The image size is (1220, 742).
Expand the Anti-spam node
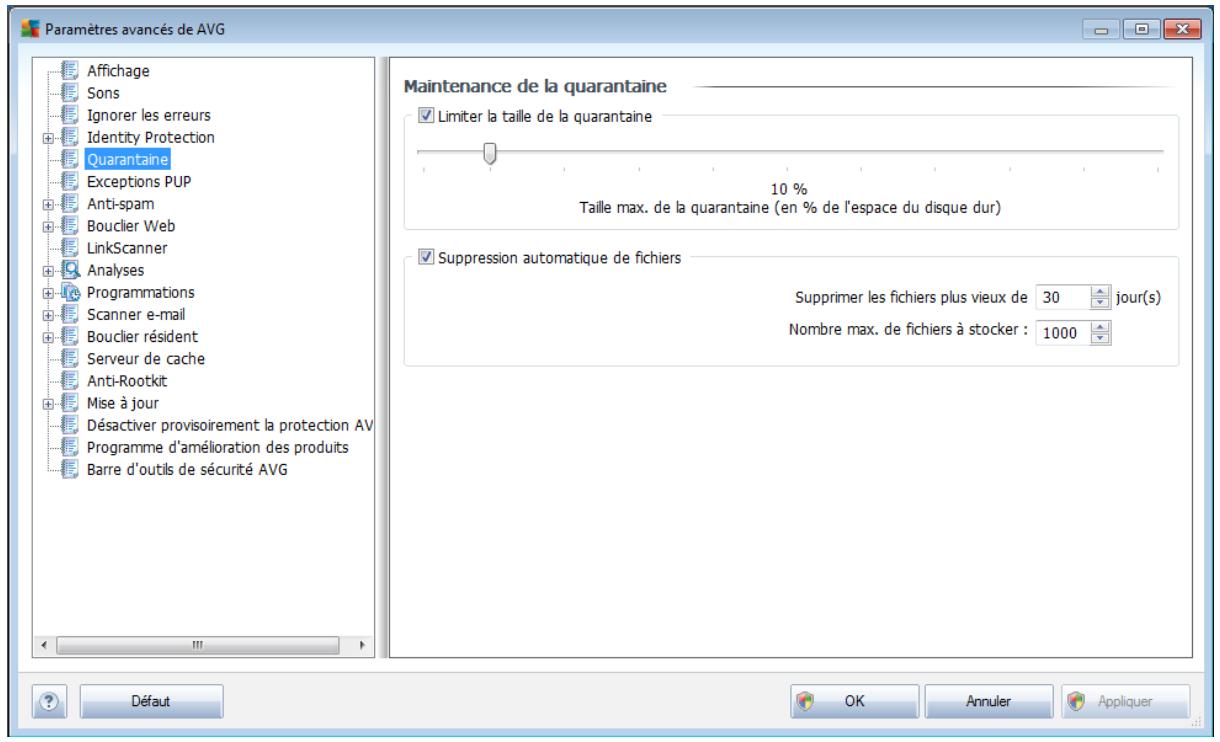(x=48, y=204)
